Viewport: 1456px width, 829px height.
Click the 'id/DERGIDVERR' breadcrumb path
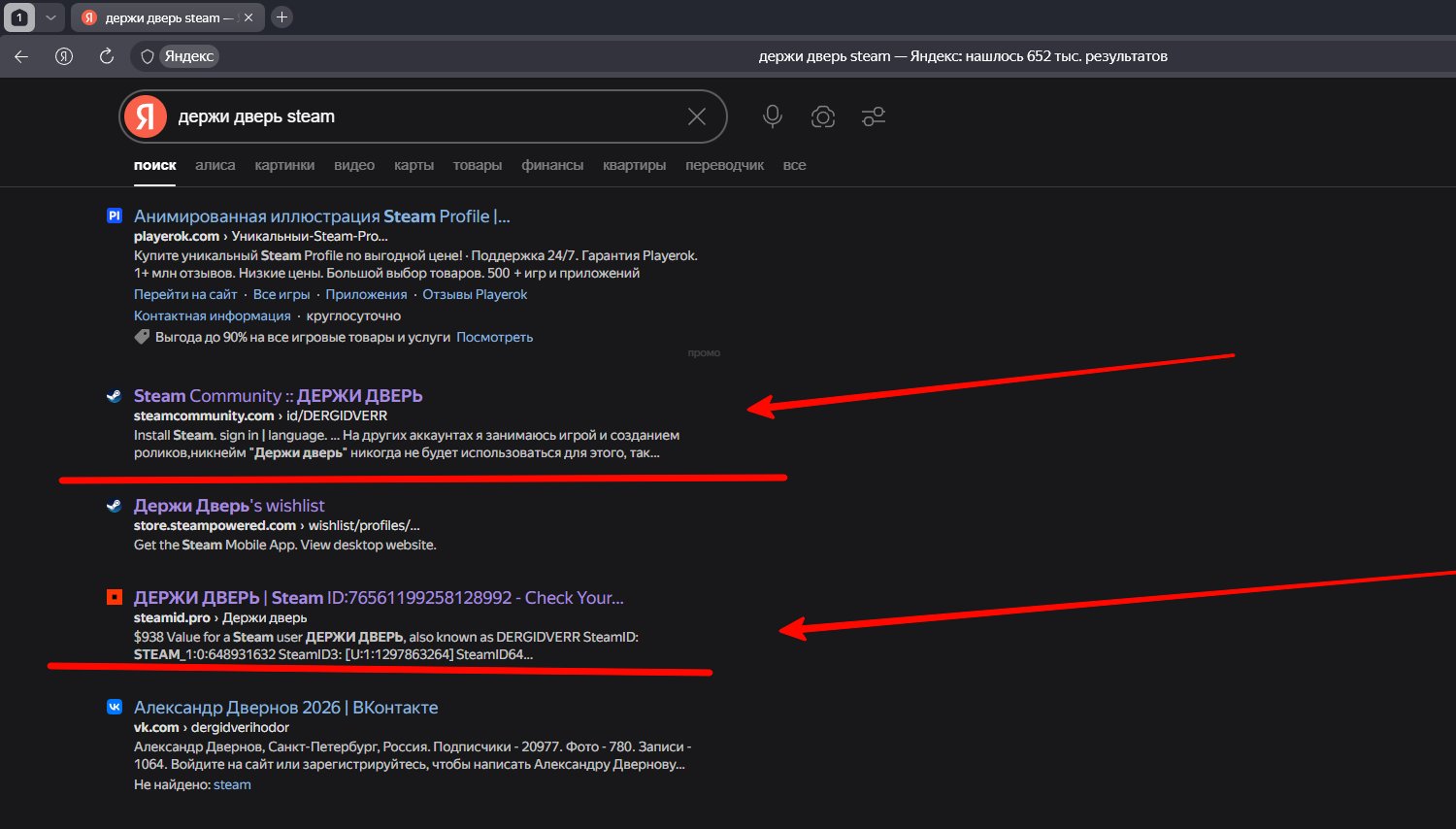tap(337, 415)
